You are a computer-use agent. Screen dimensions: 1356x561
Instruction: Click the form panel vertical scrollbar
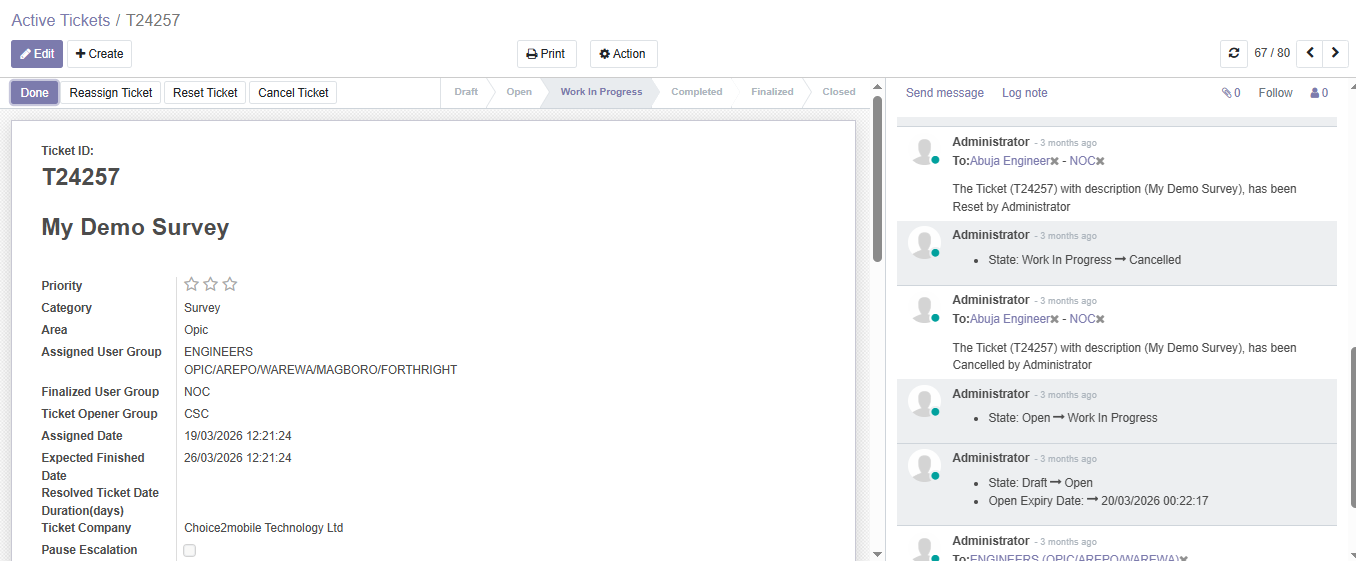(877, 178)
